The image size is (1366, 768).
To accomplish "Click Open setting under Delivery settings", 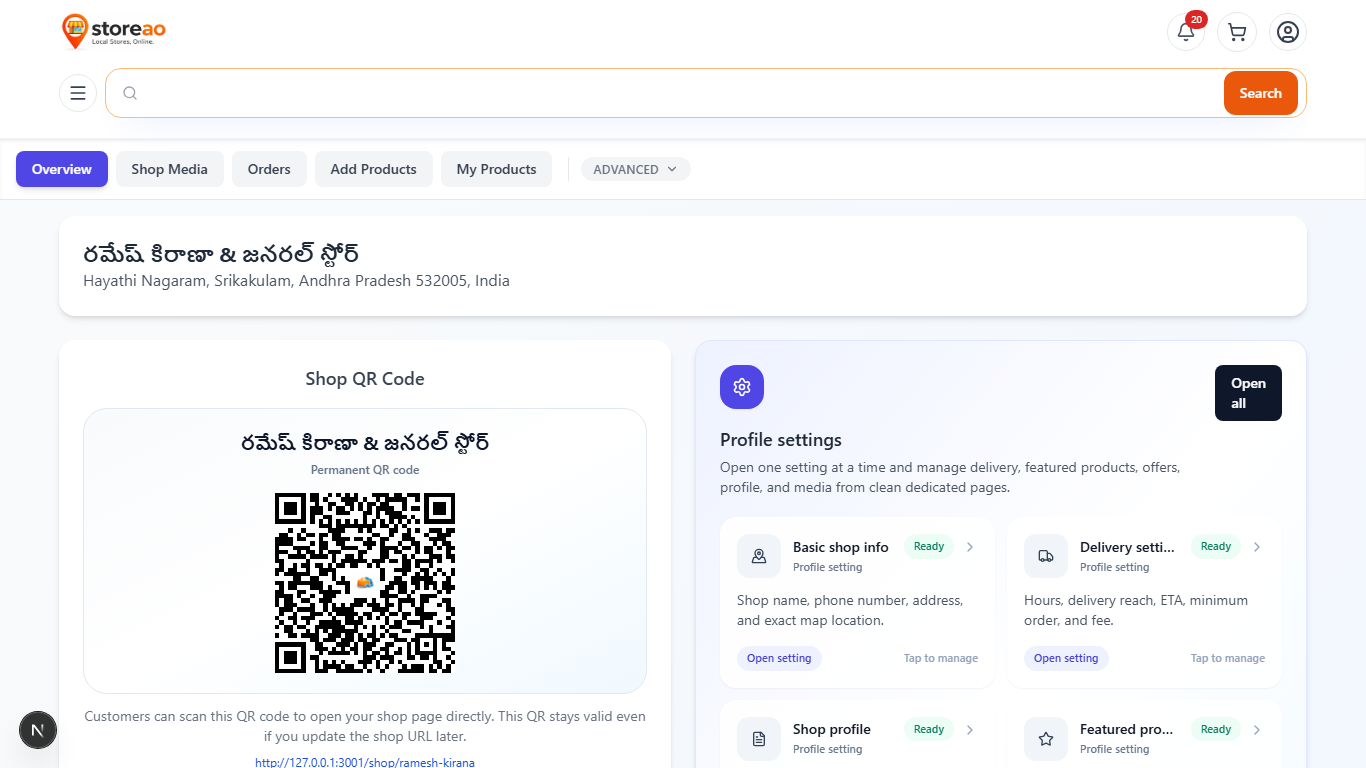I will coord(1066,658).
